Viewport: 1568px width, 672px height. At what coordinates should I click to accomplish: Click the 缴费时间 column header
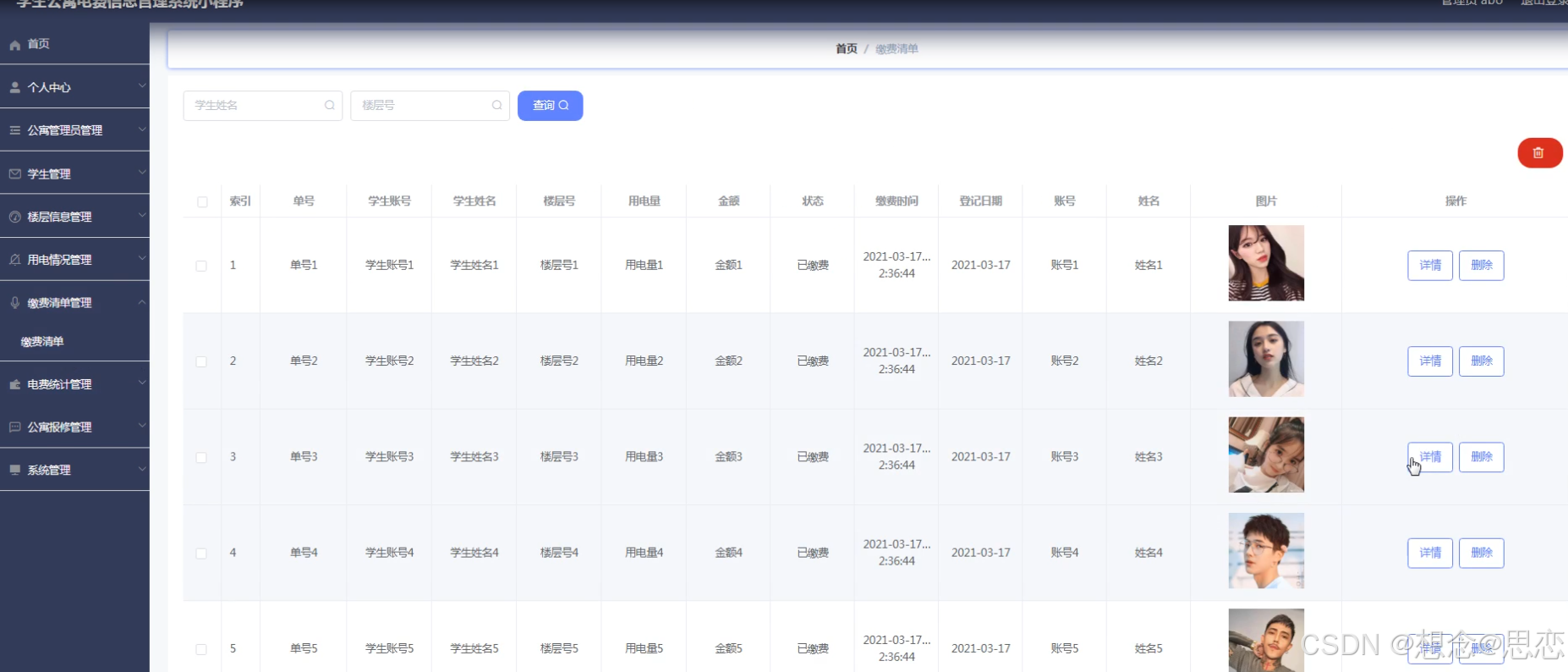click(896, 201)
